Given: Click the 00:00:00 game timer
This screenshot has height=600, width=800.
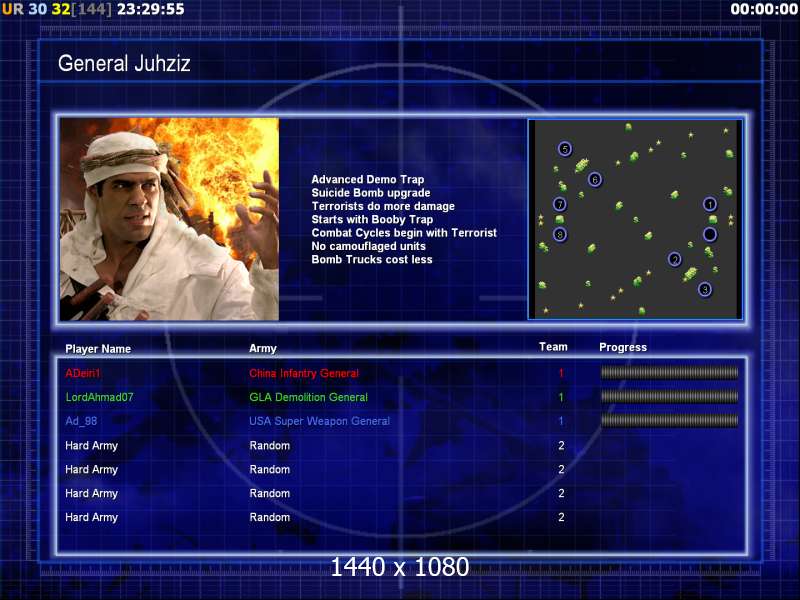Looking at the screenshot, I should [x=763, y=9].
